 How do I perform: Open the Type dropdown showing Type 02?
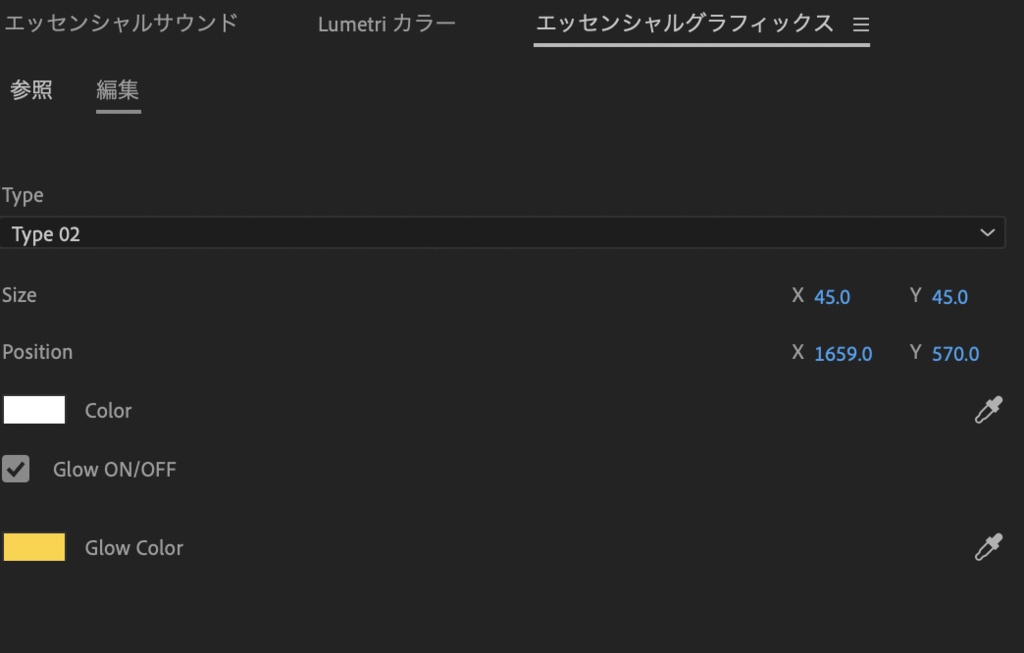tap(500, 233)
